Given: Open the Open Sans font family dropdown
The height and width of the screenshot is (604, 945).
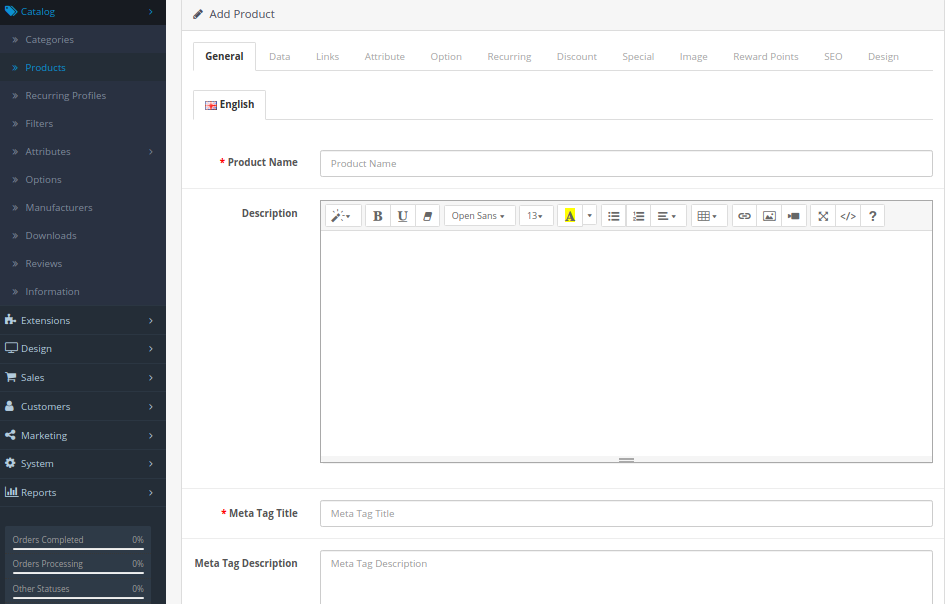Looking at the screenshot, I should tap(479, 215).
